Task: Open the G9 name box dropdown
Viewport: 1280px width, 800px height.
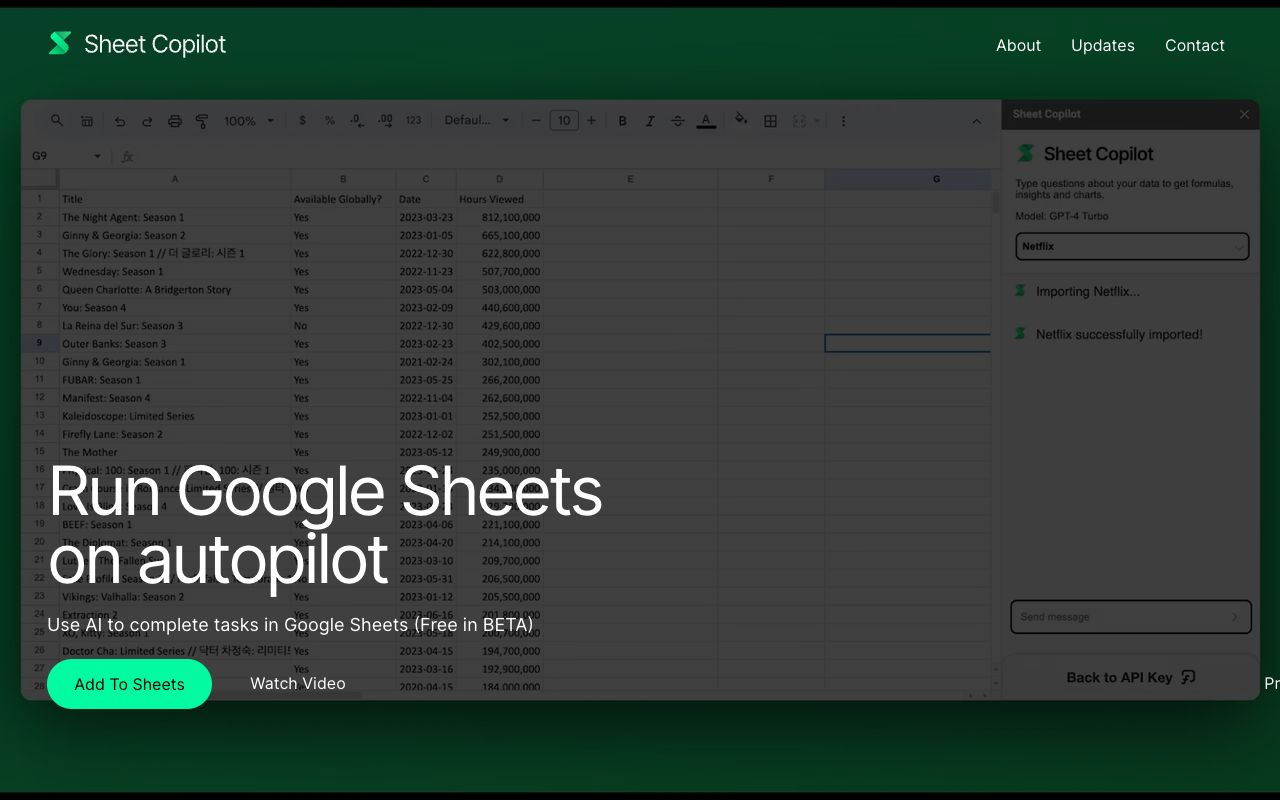Action: pyautogui.click(x=97, y=156)
